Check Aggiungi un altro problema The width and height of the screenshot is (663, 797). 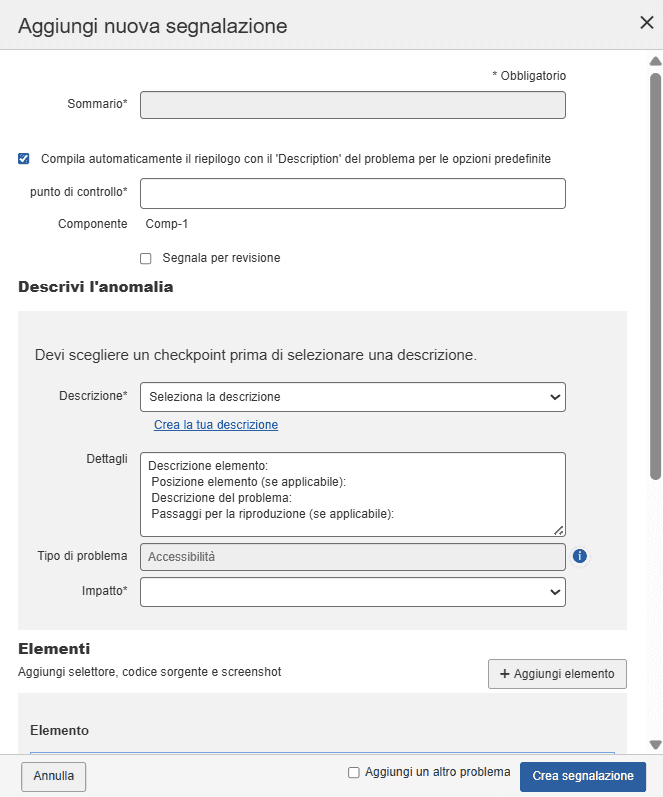[353, 772]
